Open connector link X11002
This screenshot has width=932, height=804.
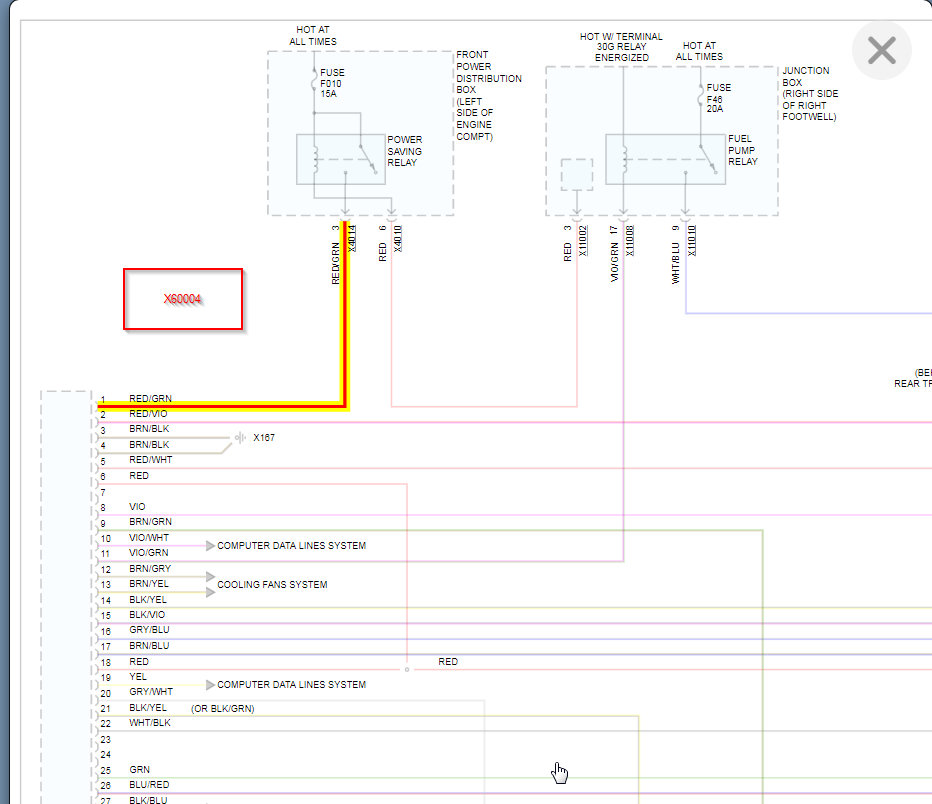pos(582,241)
